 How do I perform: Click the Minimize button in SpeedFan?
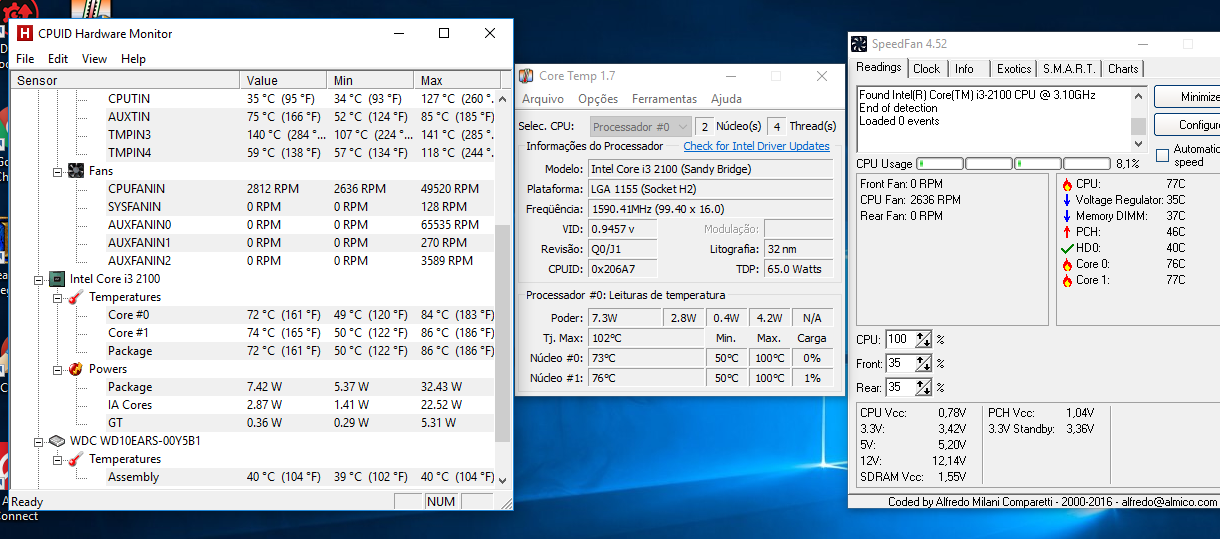[1190, 97]
